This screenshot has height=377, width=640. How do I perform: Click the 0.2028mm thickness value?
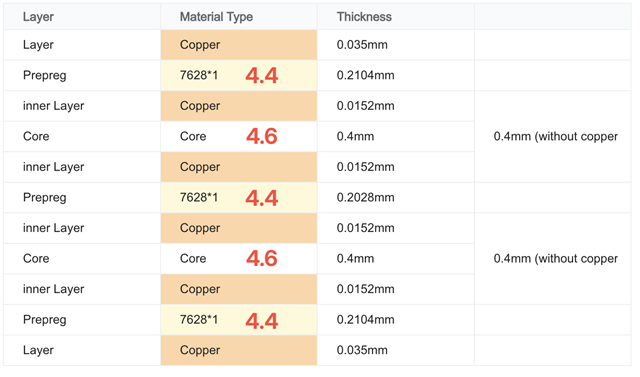coord(365,197)
